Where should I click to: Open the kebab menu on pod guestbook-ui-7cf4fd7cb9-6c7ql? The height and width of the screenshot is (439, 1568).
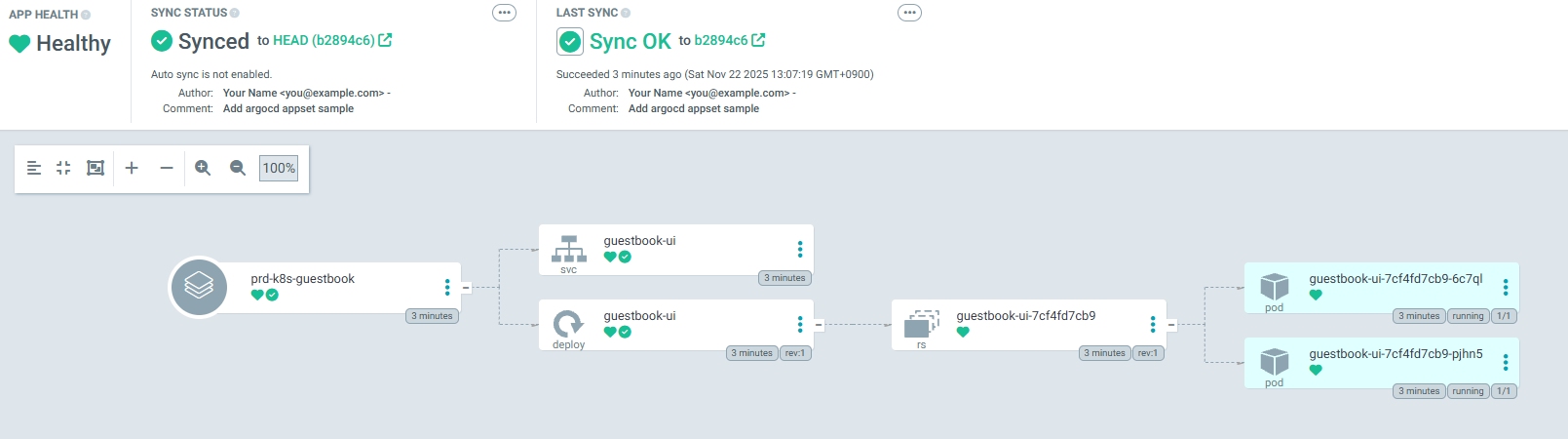point(1506,287)
